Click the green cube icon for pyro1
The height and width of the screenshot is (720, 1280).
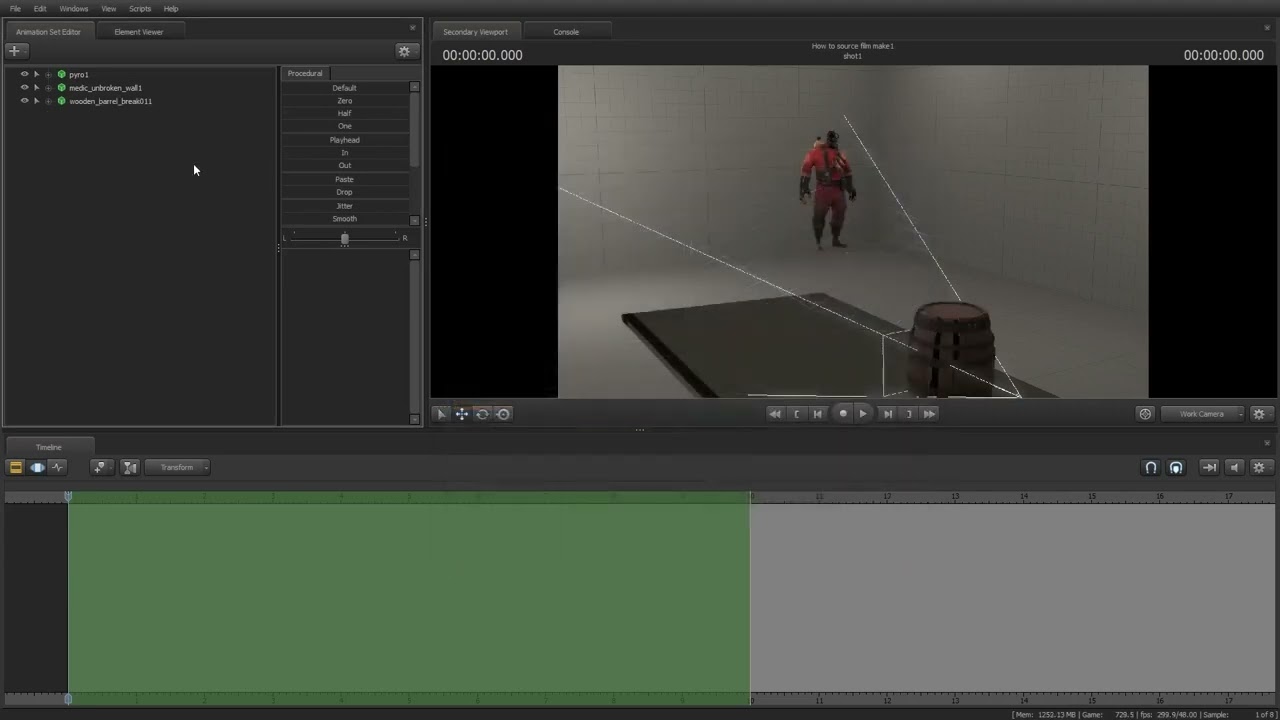coord(61,74)
